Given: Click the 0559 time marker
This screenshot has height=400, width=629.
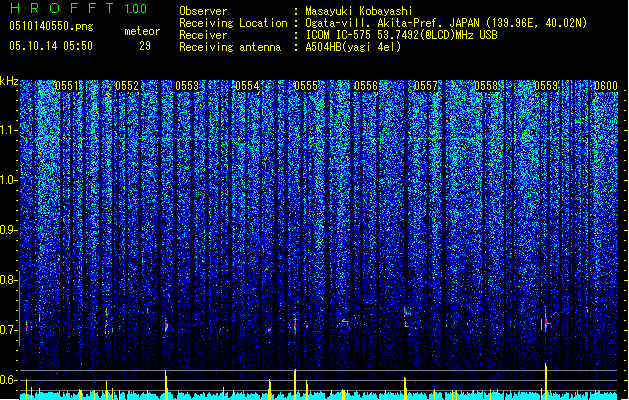Looking at the screenshot, I should coord(546,86).
